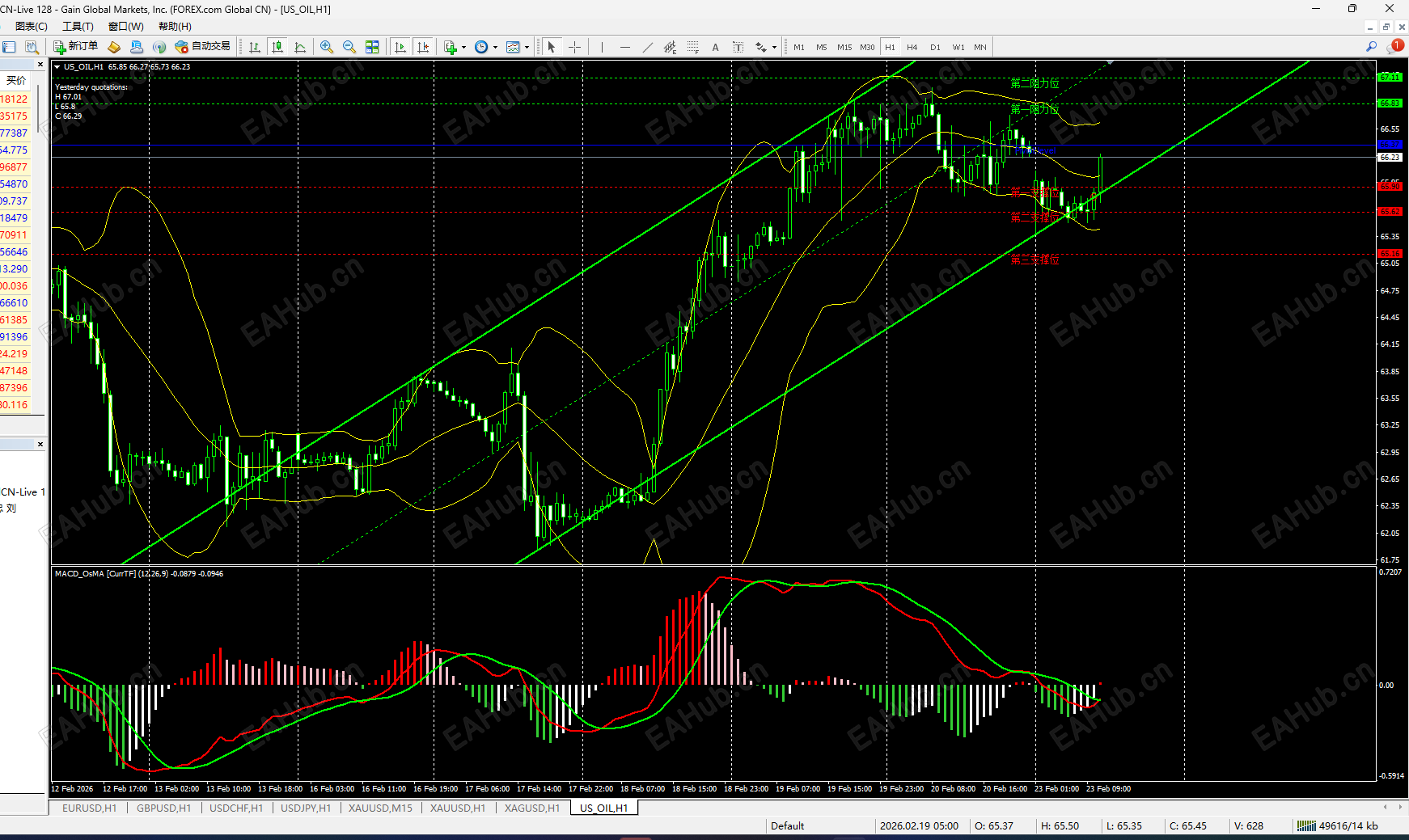Image resolution: width=1409 pixels, height=840 pixels.
Task: Click the connection status 49616/14 kb indicator
Action: (x=1337, y=825)
